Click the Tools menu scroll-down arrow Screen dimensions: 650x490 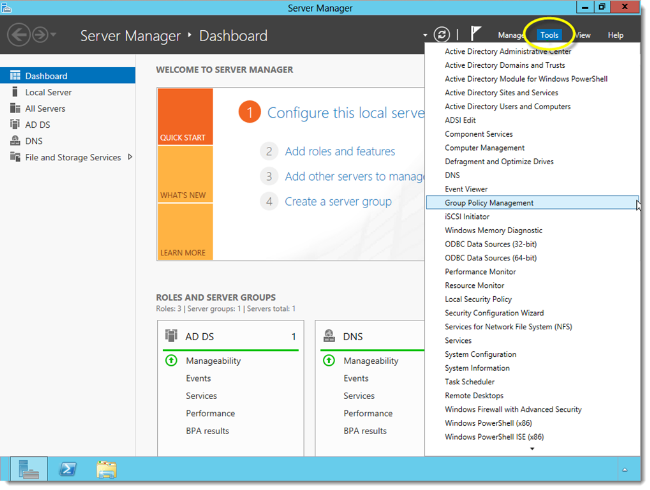pyautogui.click(x=532, y=449)
